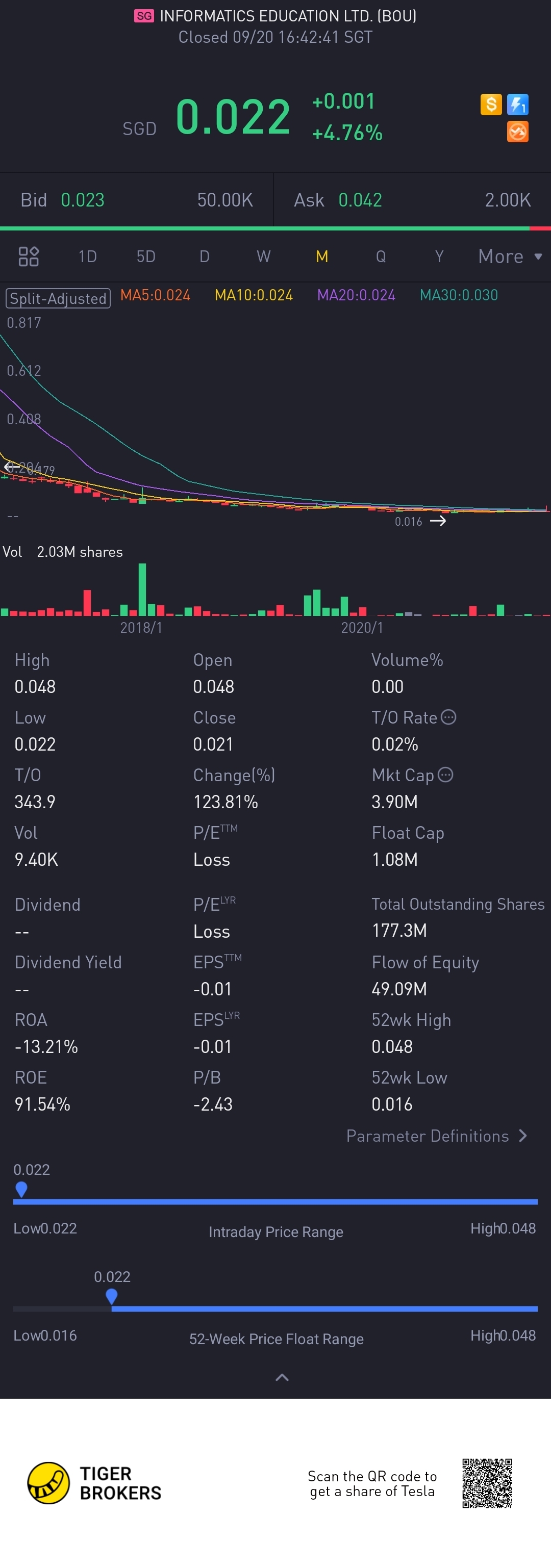Open T/O Rate info bubble icon
This screenshot has width=551, height=1568.
click(x=448, y=717)
